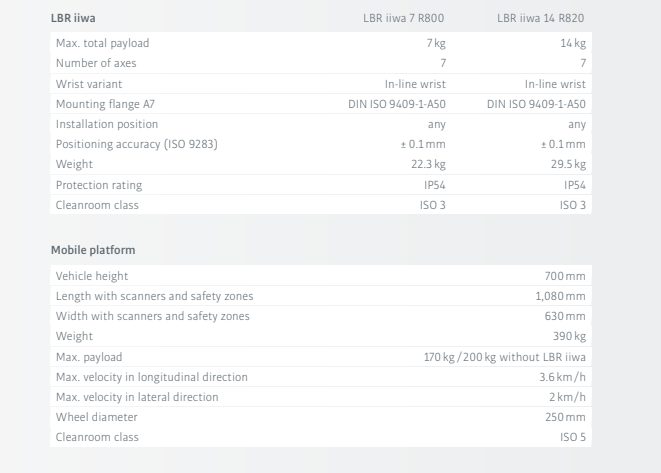The image size is (661, 473).
Task: Select the "Protection rating" row label
Action: tap(99, 185)
